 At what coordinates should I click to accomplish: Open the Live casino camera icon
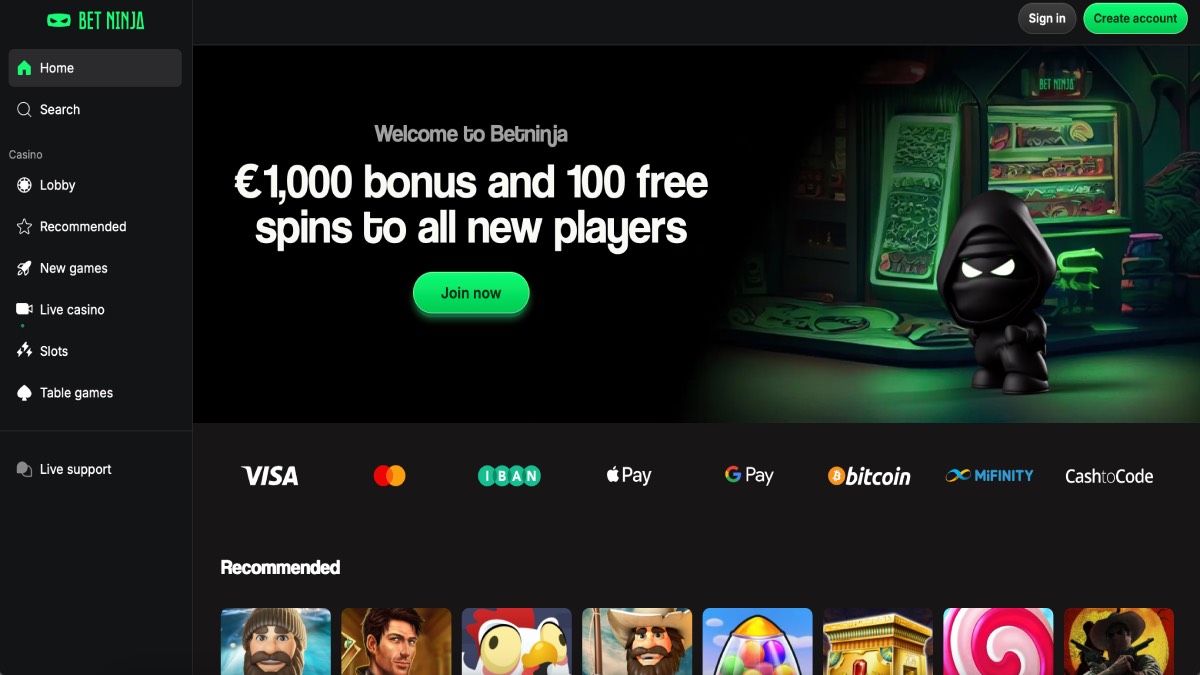pos(24,310)
